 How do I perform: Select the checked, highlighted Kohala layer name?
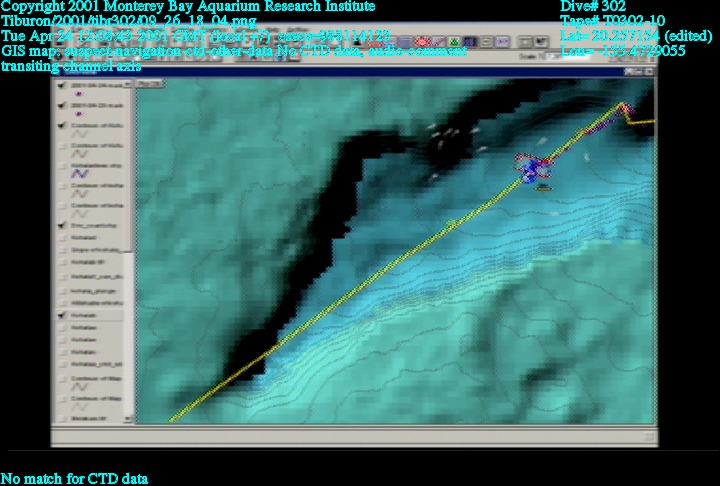(85, 315)
